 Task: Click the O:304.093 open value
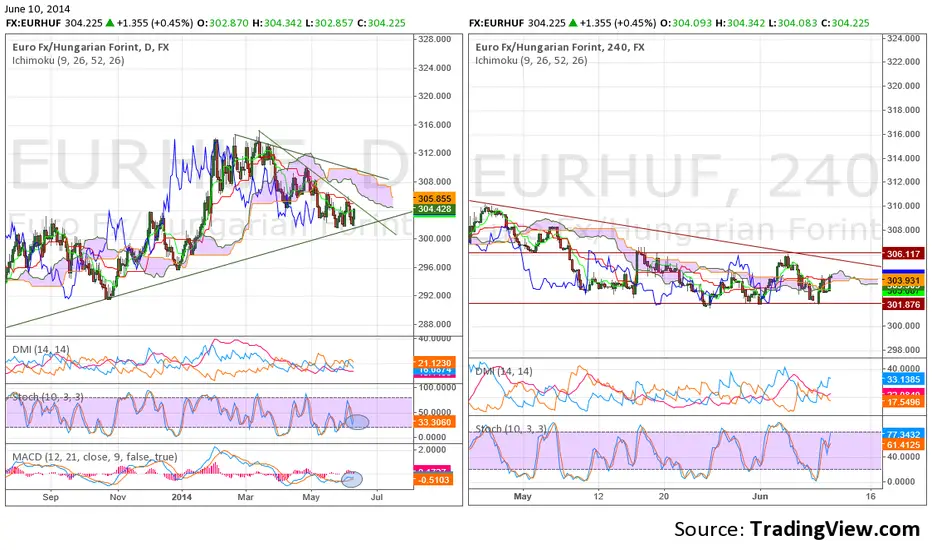(x=686, y=23)
